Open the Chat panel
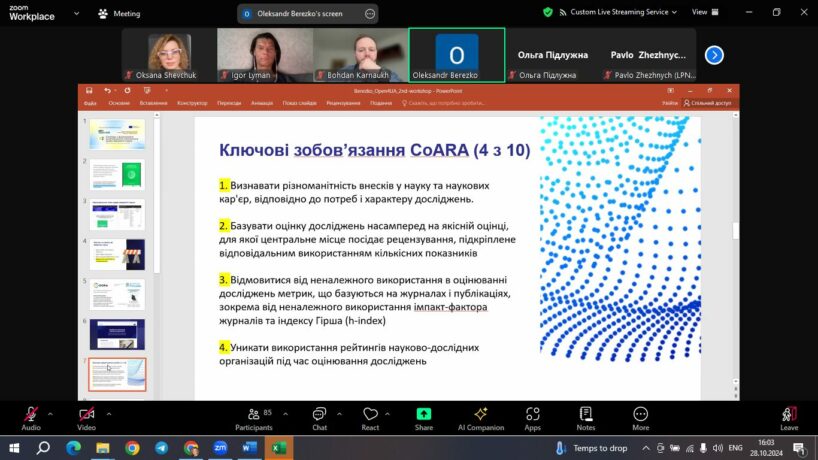The width and height of the screenshot is (818, 460). coord(319,416)
